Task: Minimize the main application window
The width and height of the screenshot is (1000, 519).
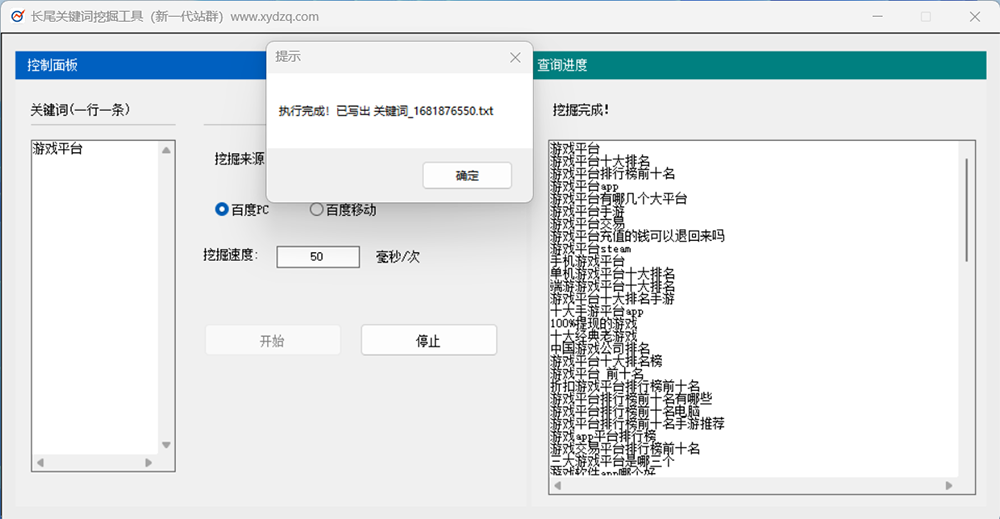Action: (878, 16)
